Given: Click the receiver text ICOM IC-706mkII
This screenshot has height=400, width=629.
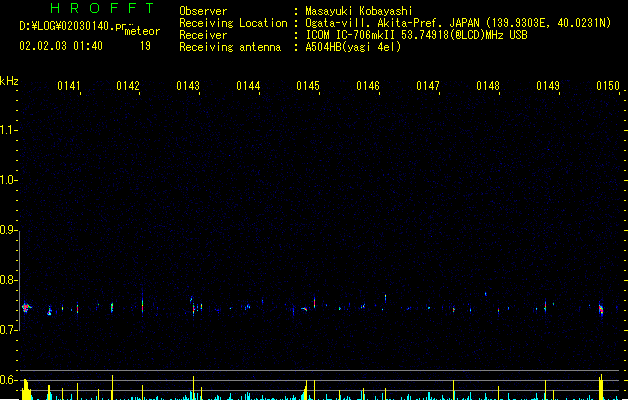Looking at the screenshot, I should coord(350,35).
